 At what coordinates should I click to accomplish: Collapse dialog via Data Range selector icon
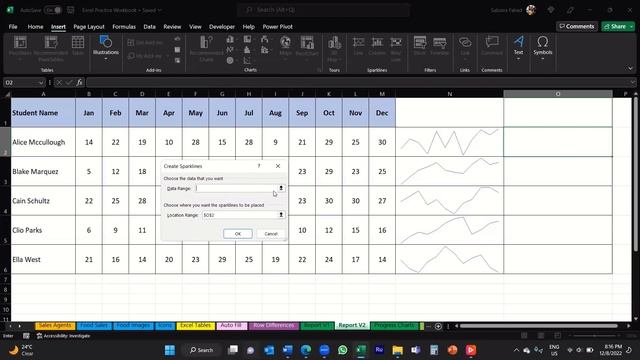[x=281, y=188]
